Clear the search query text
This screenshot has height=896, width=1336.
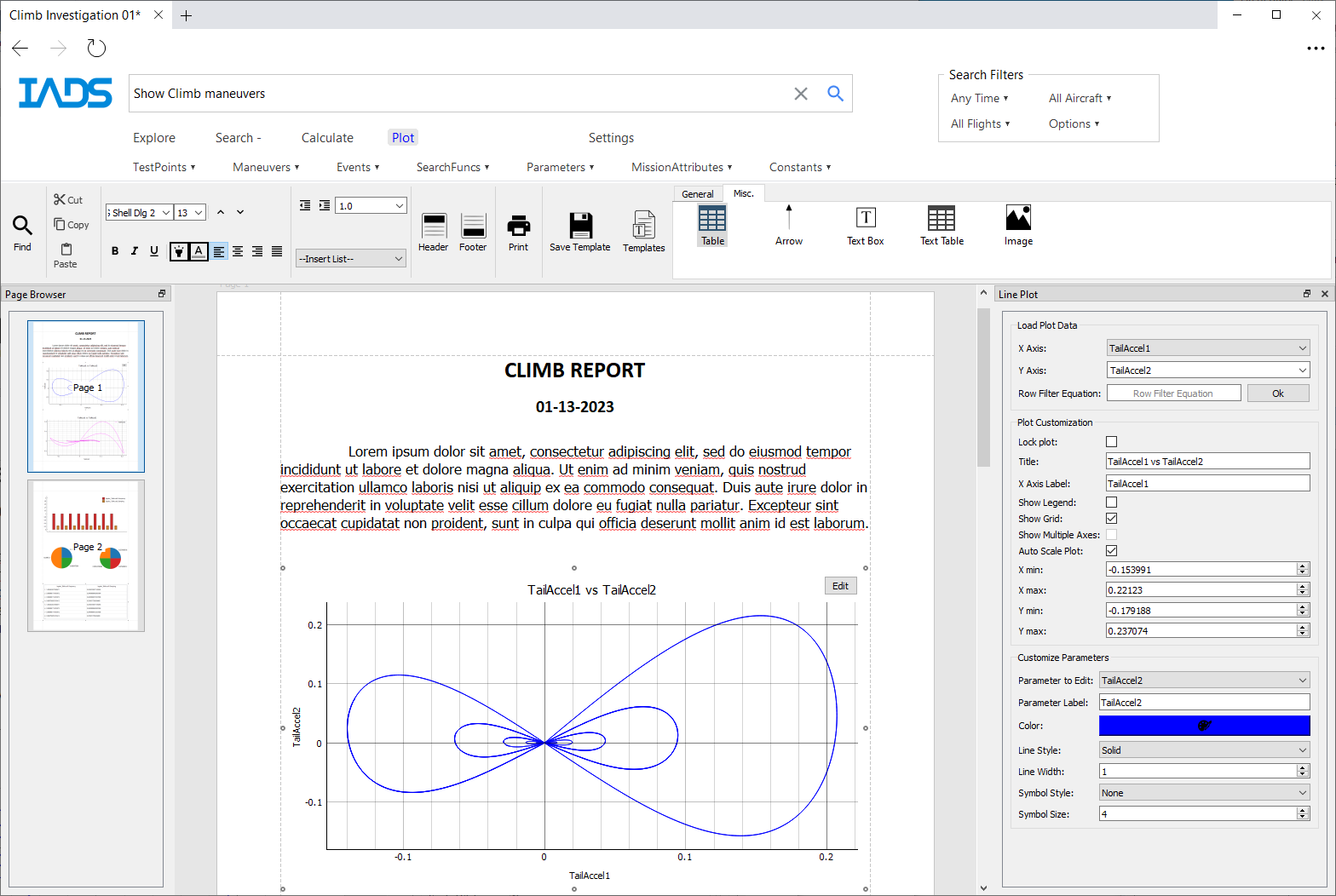[801, 94]
